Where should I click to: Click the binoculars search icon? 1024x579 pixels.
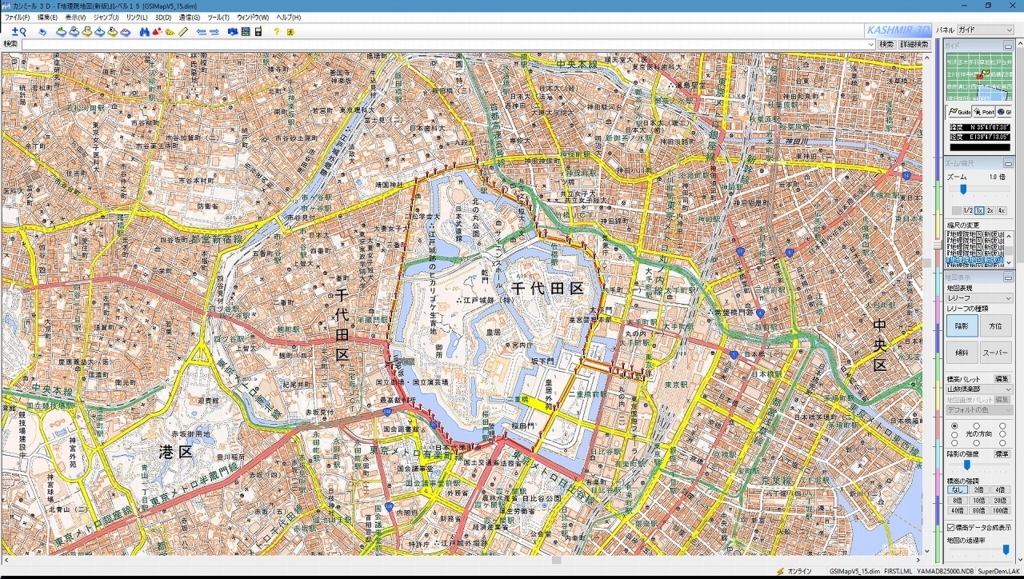click(144, 31)
